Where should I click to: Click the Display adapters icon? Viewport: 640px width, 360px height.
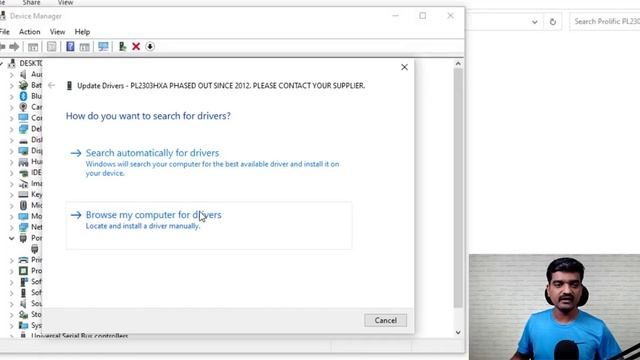23,151
